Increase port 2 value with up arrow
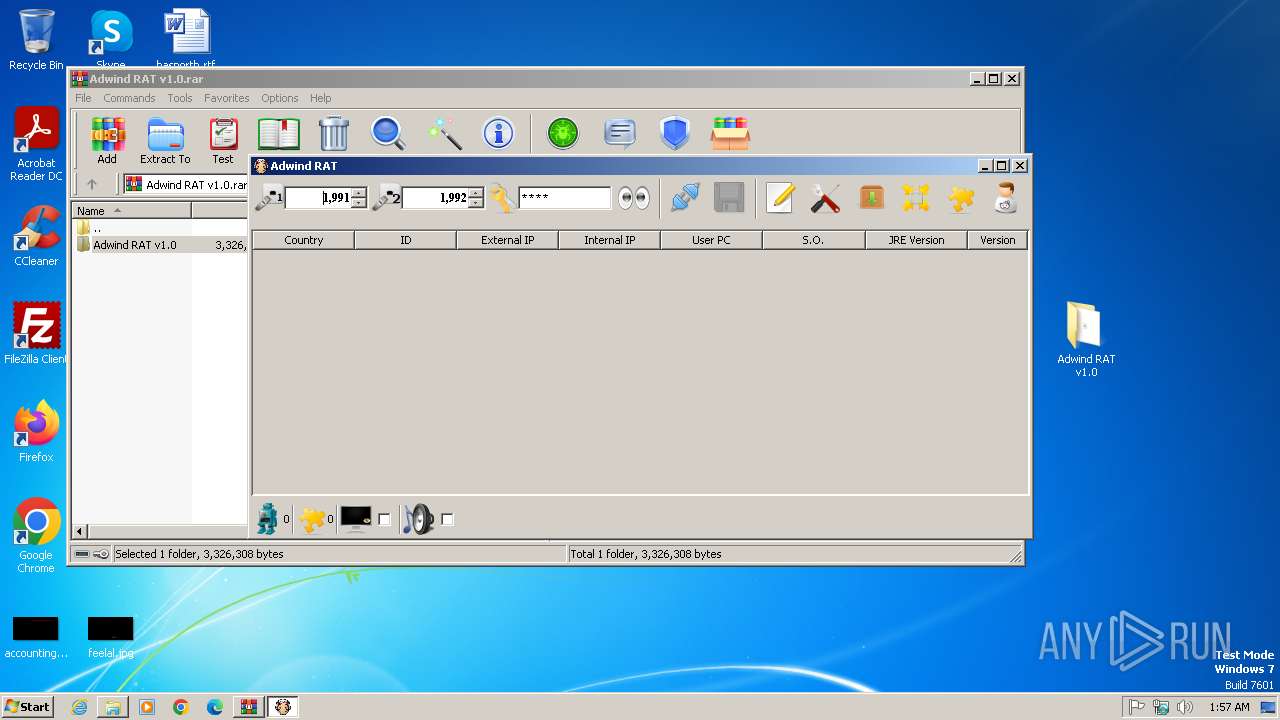The width and height of the screenshot is (1280, 720). [476, 192]
